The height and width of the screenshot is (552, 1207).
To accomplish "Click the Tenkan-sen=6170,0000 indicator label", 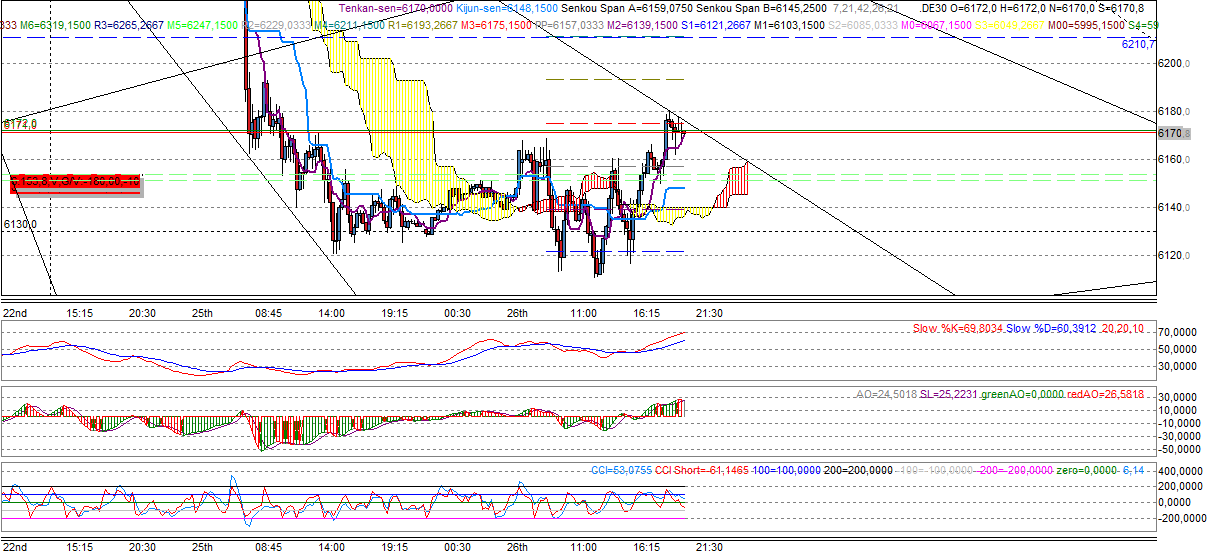I will pyautogui.click(x=397, y=7).
